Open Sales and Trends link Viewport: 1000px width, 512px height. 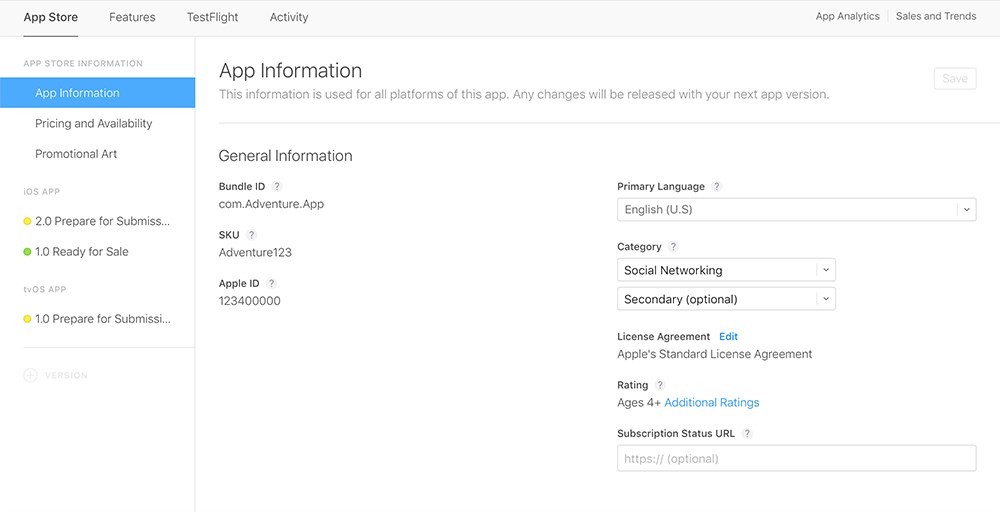936,17
